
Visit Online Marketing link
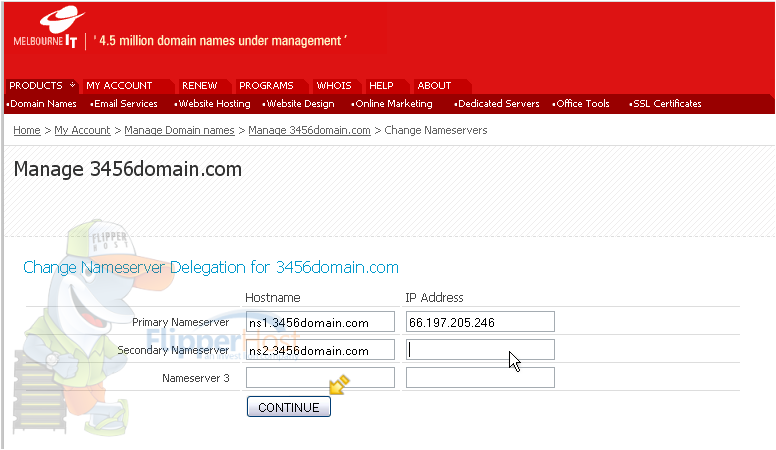point(392,103)
